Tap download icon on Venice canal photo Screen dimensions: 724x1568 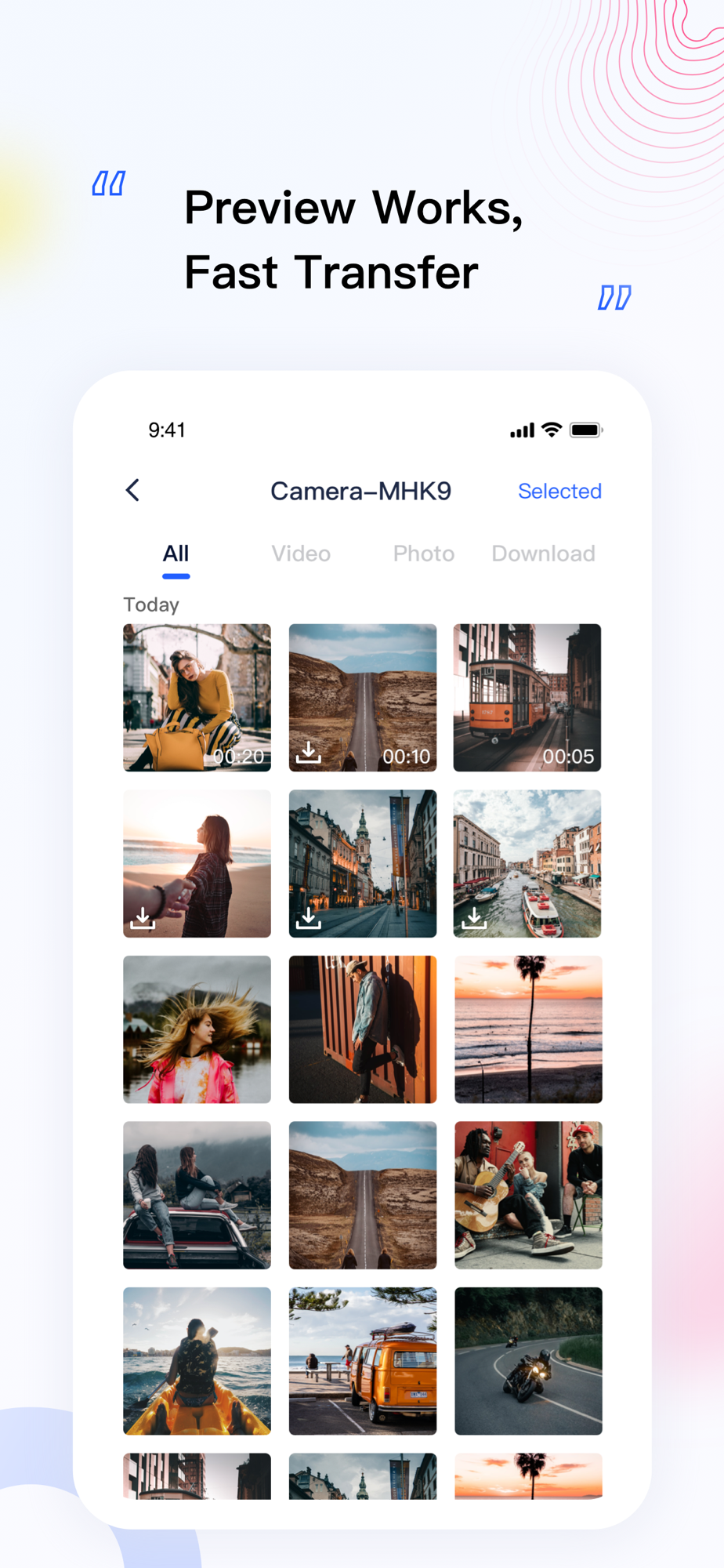point(474,918)
